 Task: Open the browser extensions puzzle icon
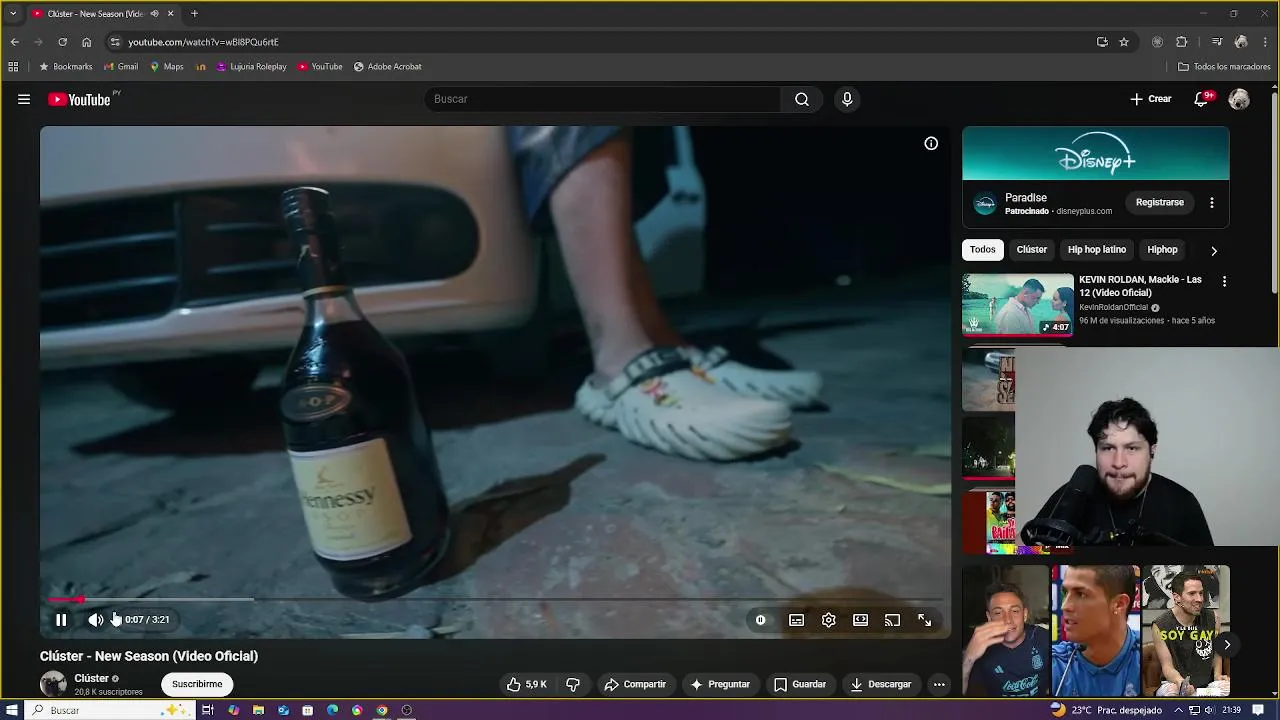point(1181,42)
